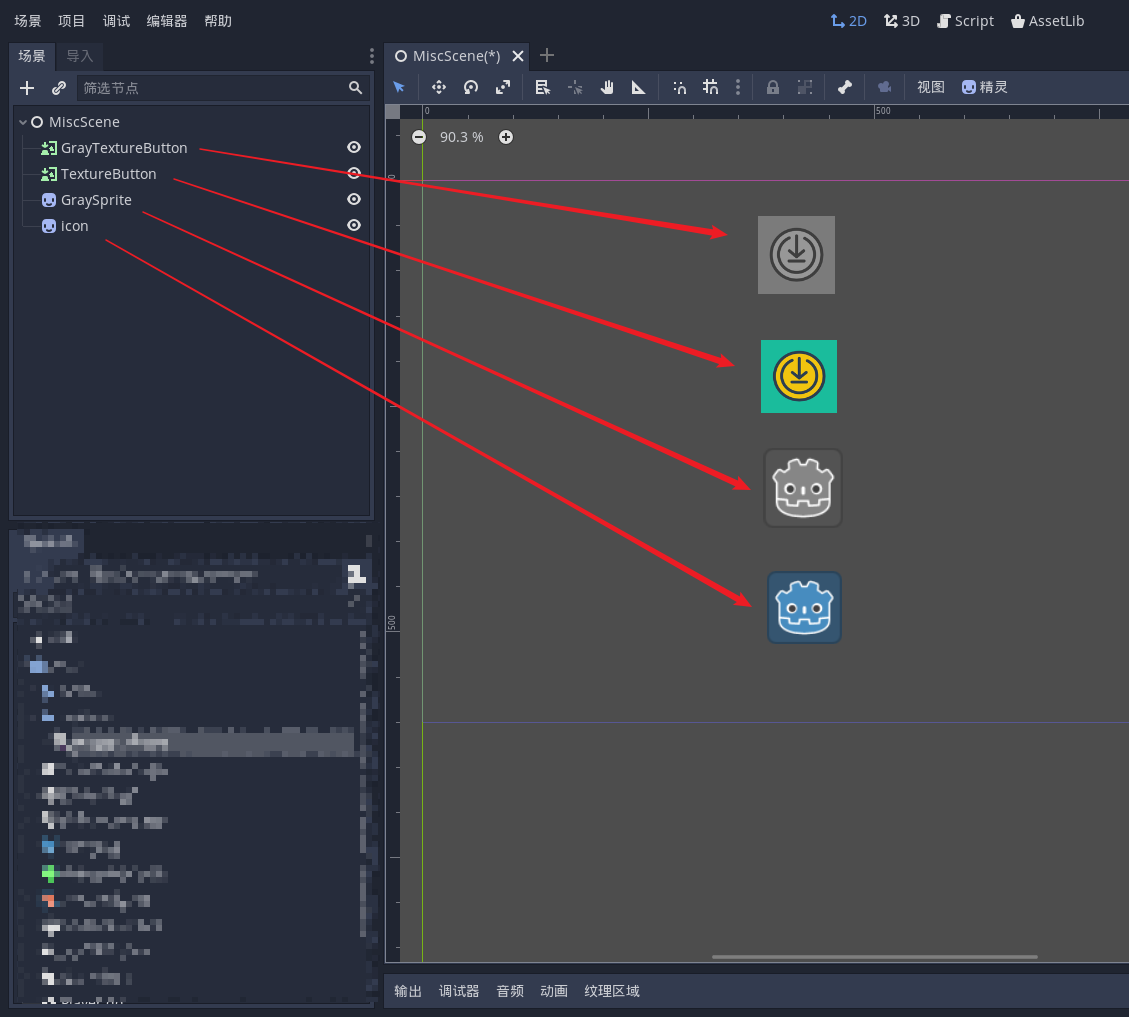The height and width of the screenshot is (1017, 1129).
Task: Click the search magnifier icon
Action: (355, 88)
